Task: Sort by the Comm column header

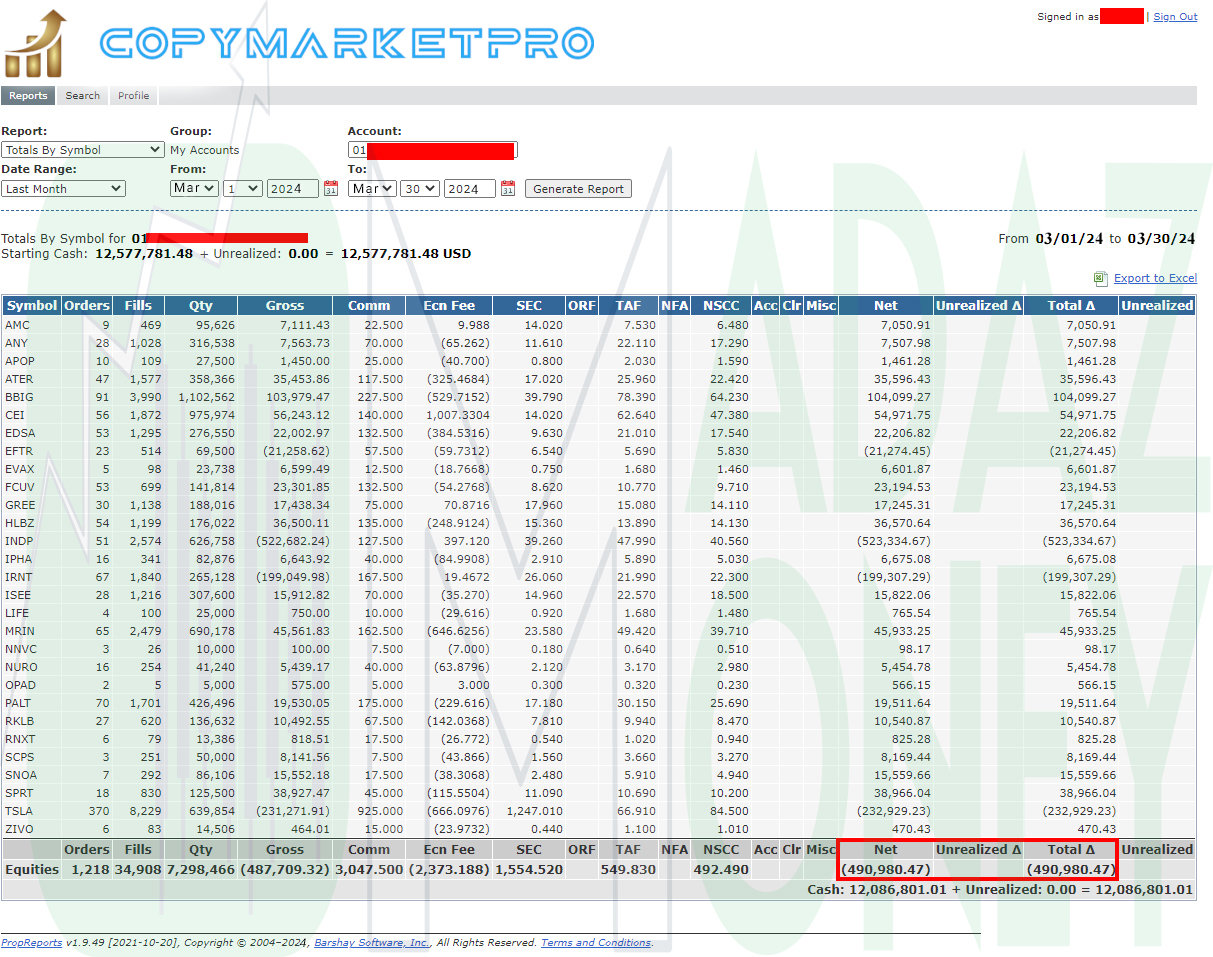Action: click(x=370, y=306)
